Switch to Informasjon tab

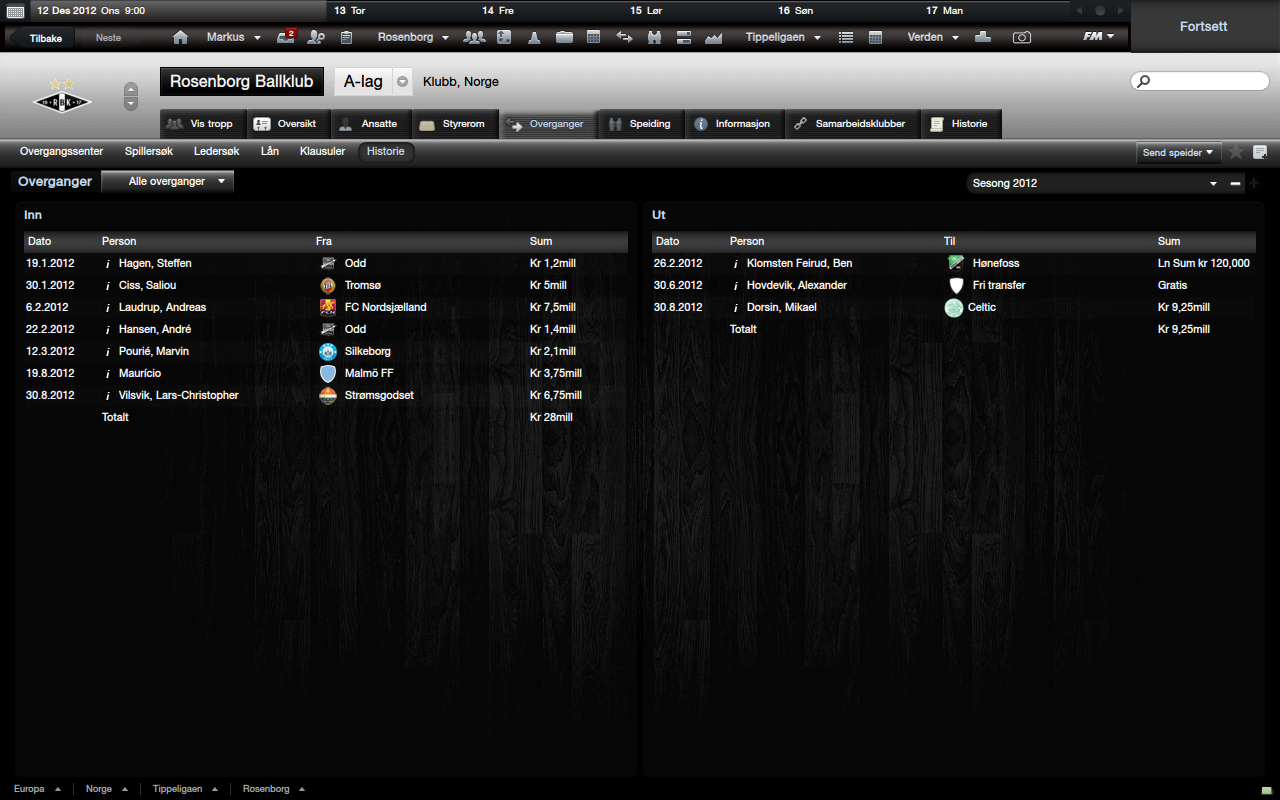click(733, 124)
